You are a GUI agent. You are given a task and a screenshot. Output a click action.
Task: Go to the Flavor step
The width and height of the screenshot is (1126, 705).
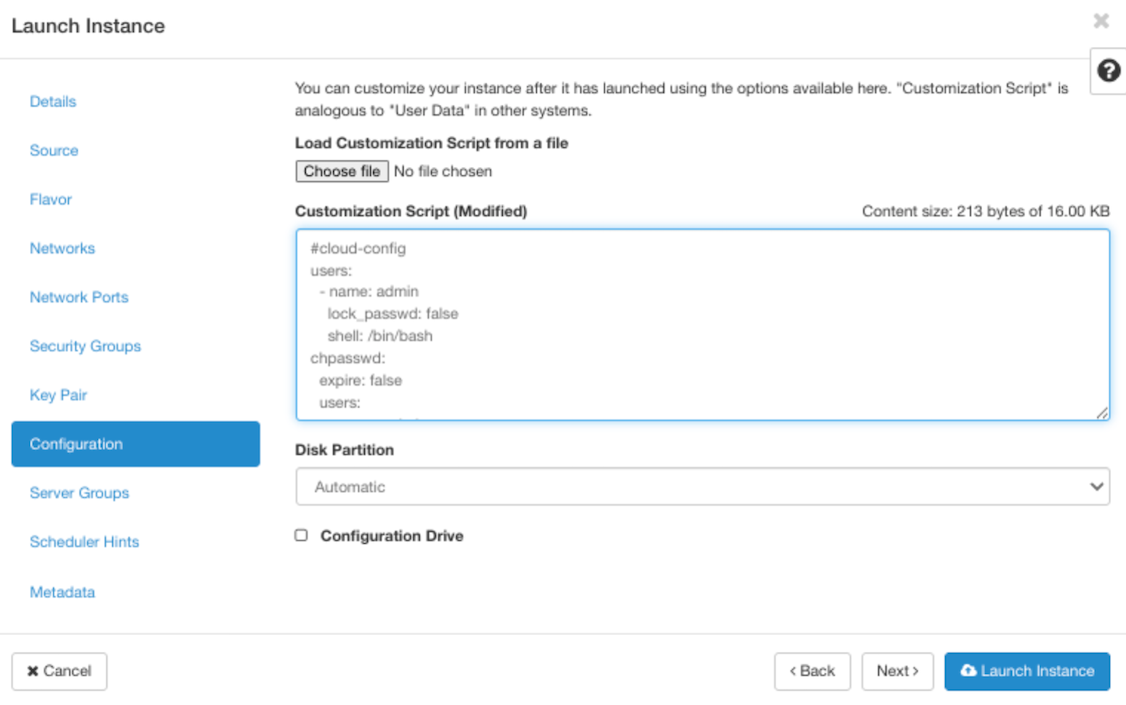50,199
